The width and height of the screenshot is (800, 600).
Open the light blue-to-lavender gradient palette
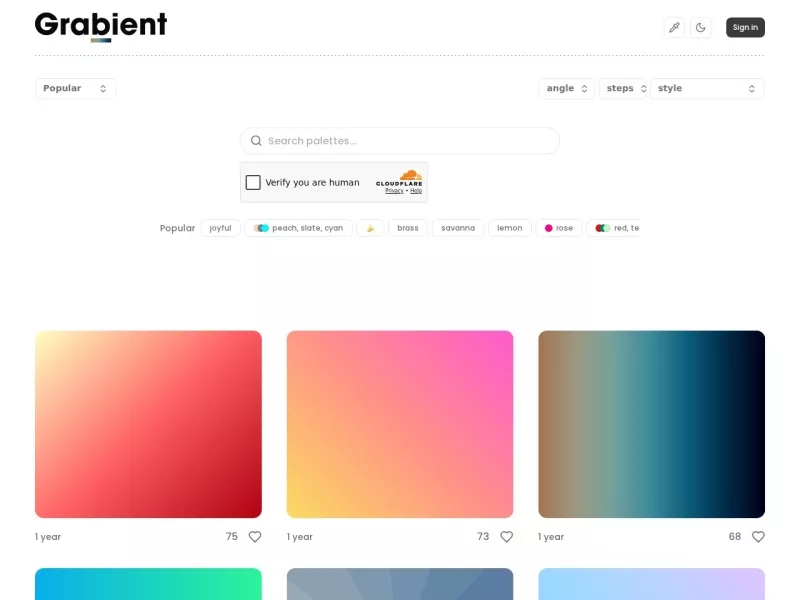(x=652, y=584)
